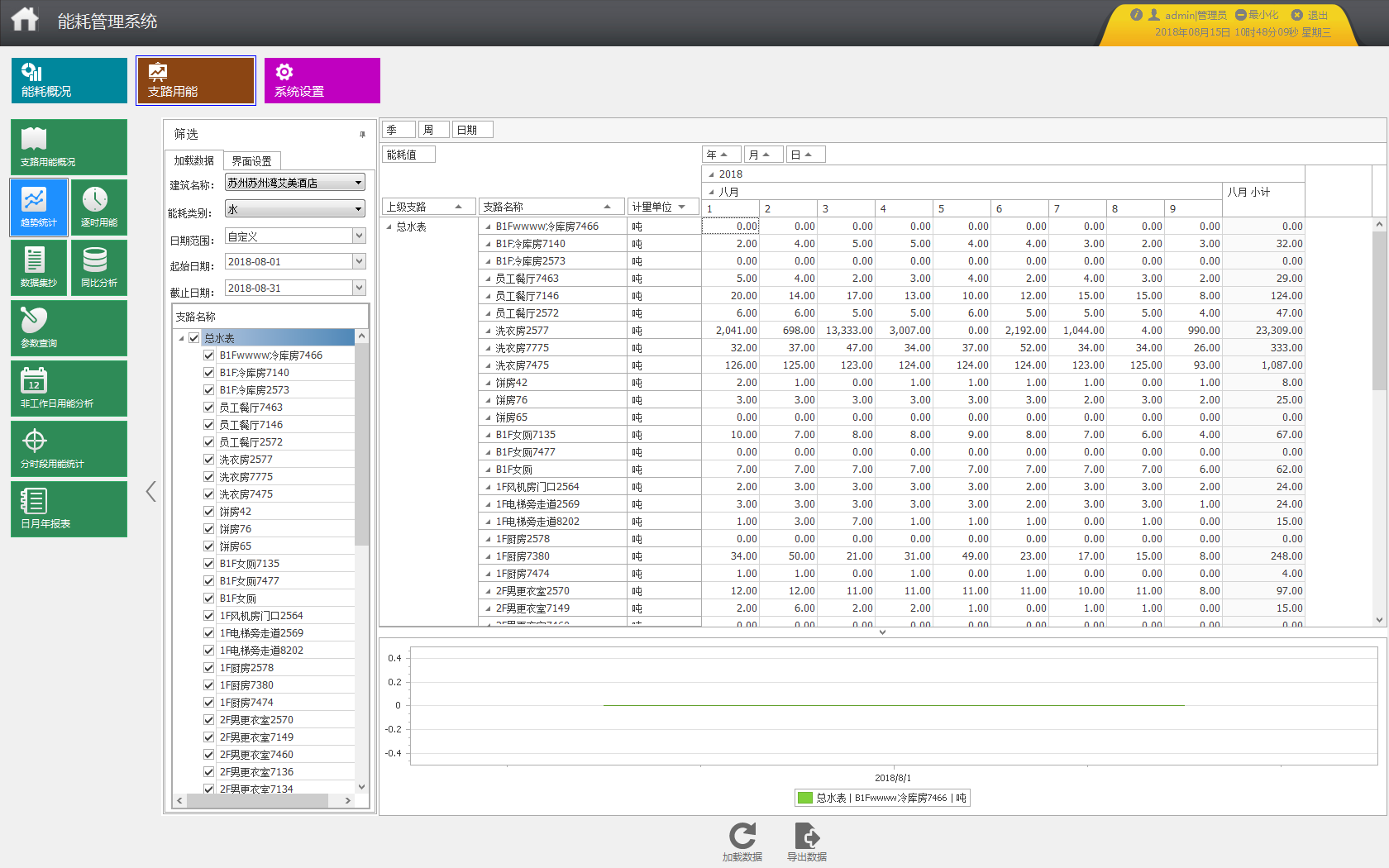Image resolution: width=1389 pixels, height=868 pixels.
Task: Open the 起始日期 start date dropdown
Action: (x=359, y=261)
